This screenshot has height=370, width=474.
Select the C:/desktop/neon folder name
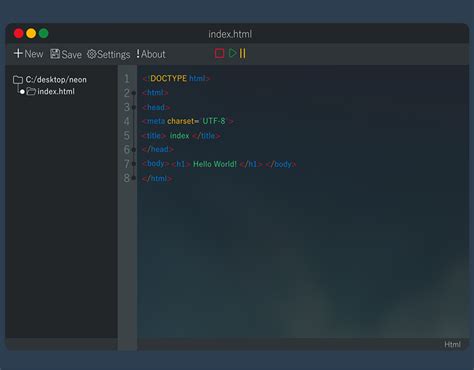coord(56,80)
